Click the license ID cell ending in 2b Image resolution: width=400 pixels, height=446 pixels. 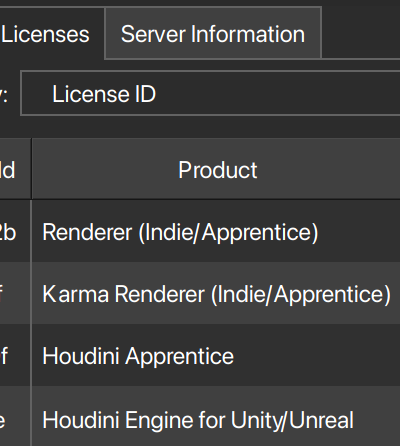[x=15, y=232]
